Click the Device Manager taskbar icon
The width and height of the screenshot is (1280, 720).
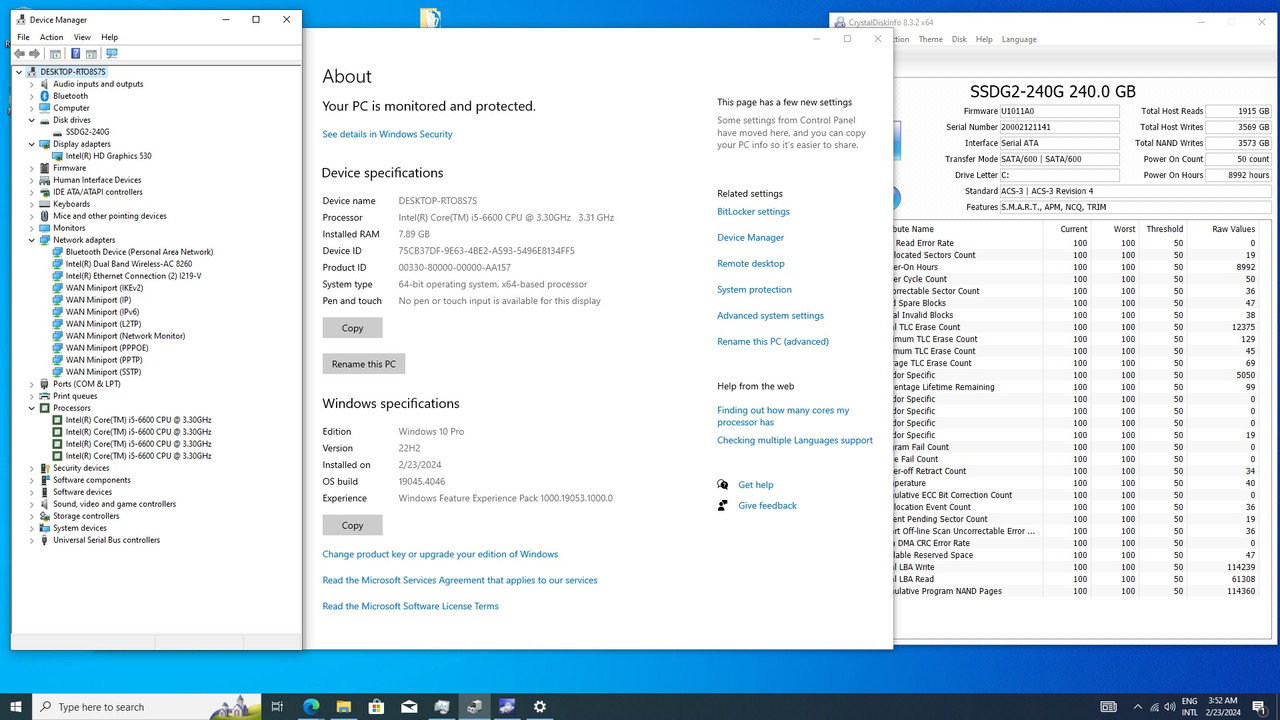475,706
